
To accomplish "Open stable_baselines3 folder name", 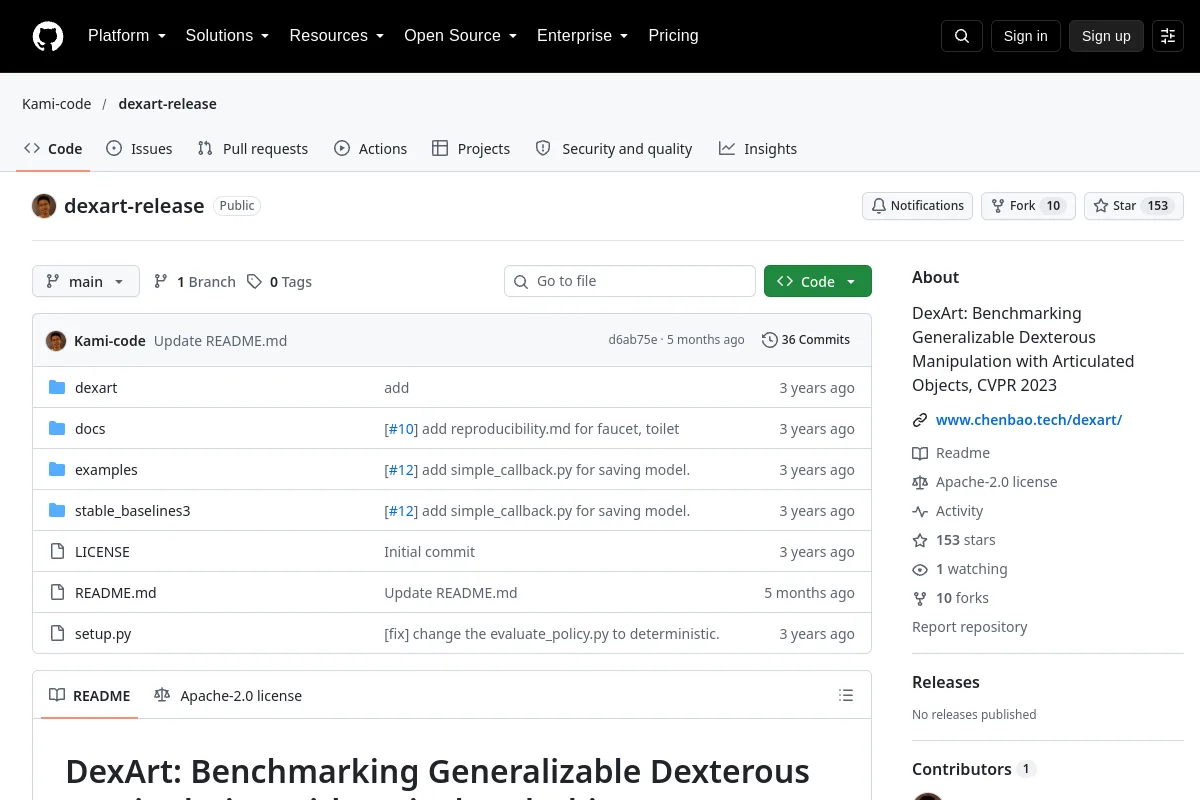I will coord(132,511).
